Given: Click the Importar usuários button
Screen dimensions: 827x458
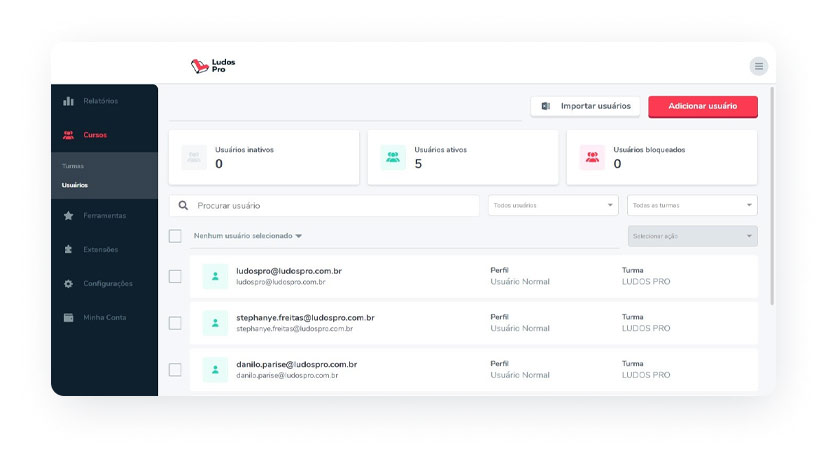Looking at the screenshot, I should [585, 106].
